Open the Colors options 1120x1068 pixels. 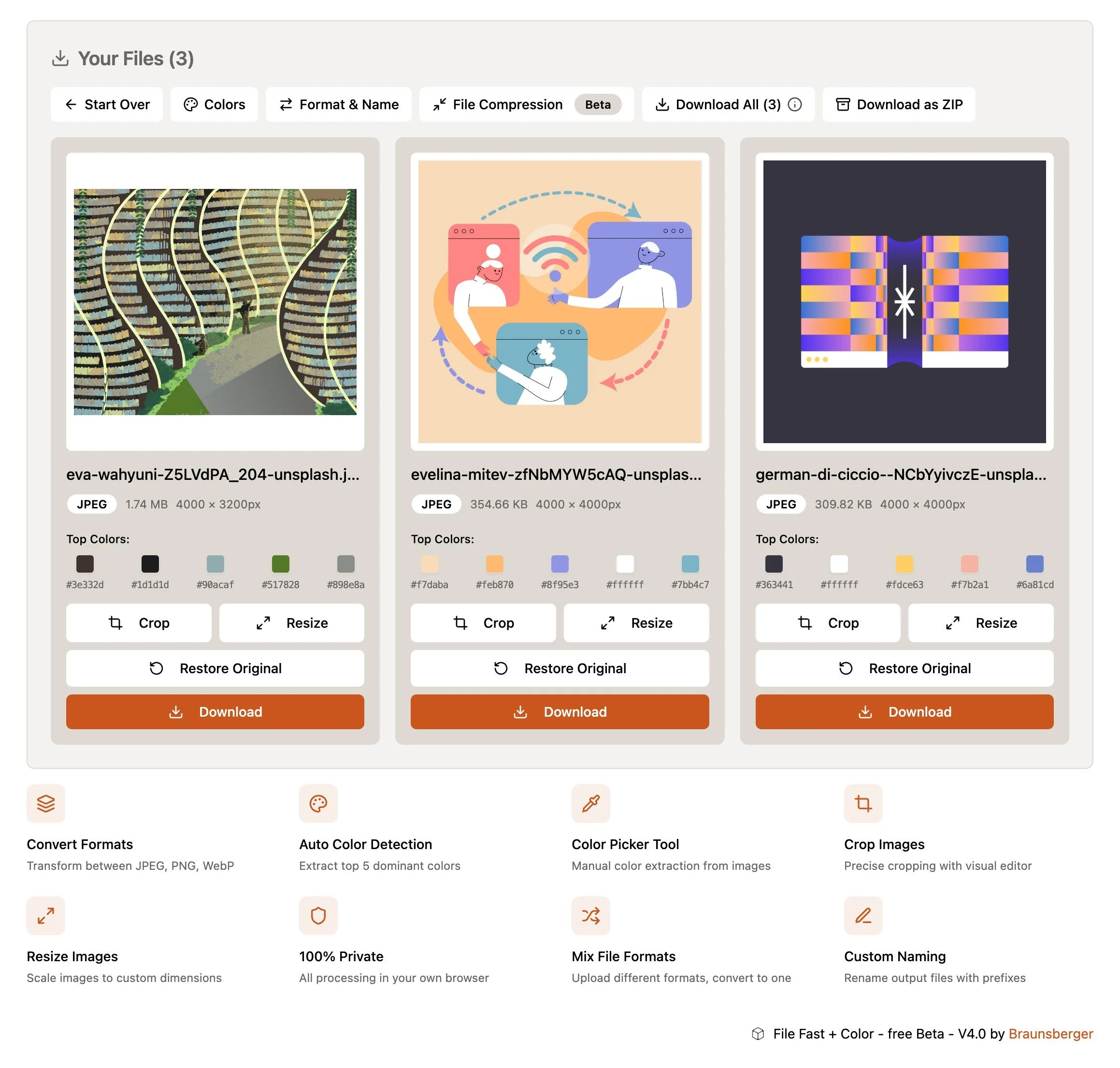pyautogui.click(x=214, y=105)
